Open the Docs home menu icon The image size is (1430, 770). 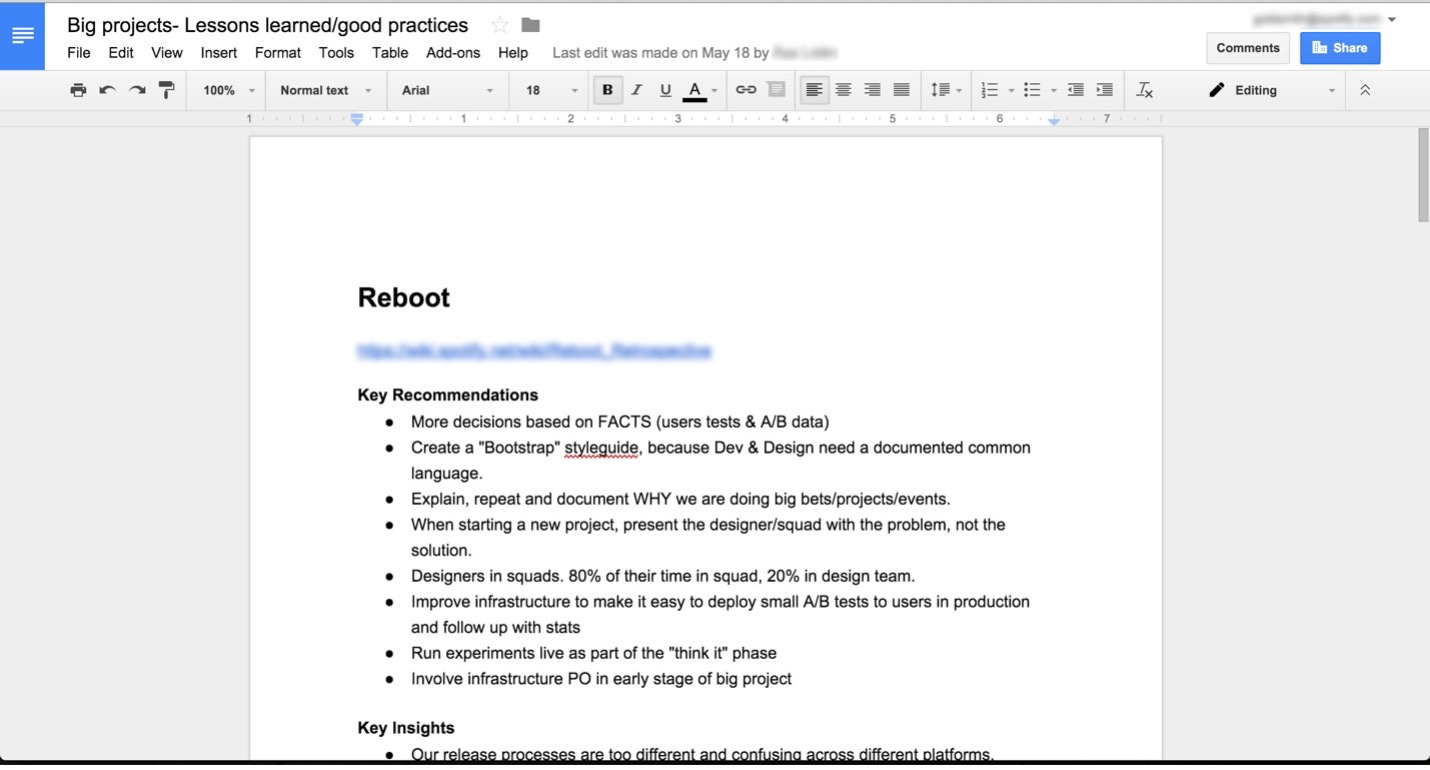coord(22,36)
